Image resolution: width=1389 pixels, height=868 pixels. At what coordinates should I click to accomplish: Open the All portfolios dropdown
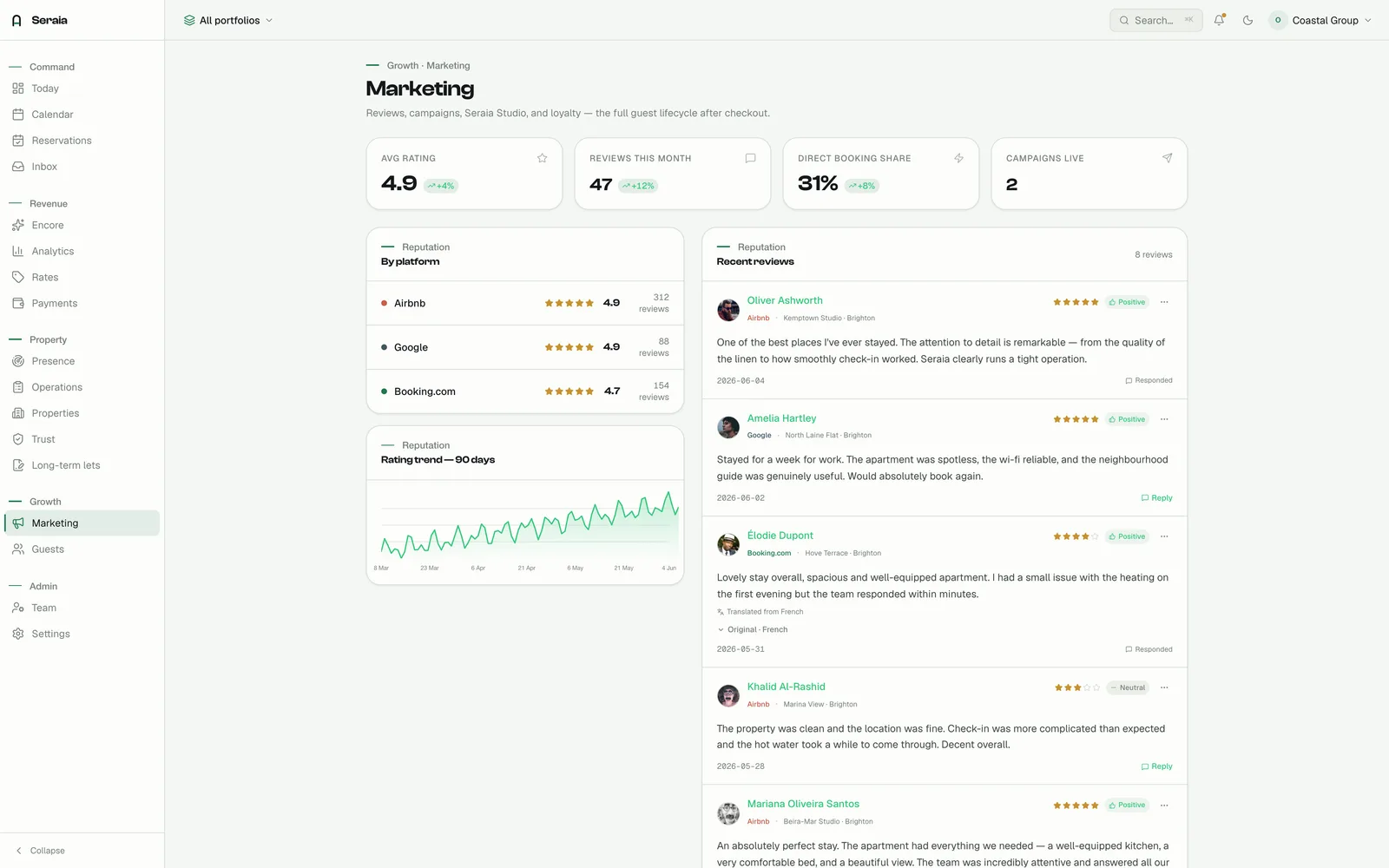click(228, 20)
